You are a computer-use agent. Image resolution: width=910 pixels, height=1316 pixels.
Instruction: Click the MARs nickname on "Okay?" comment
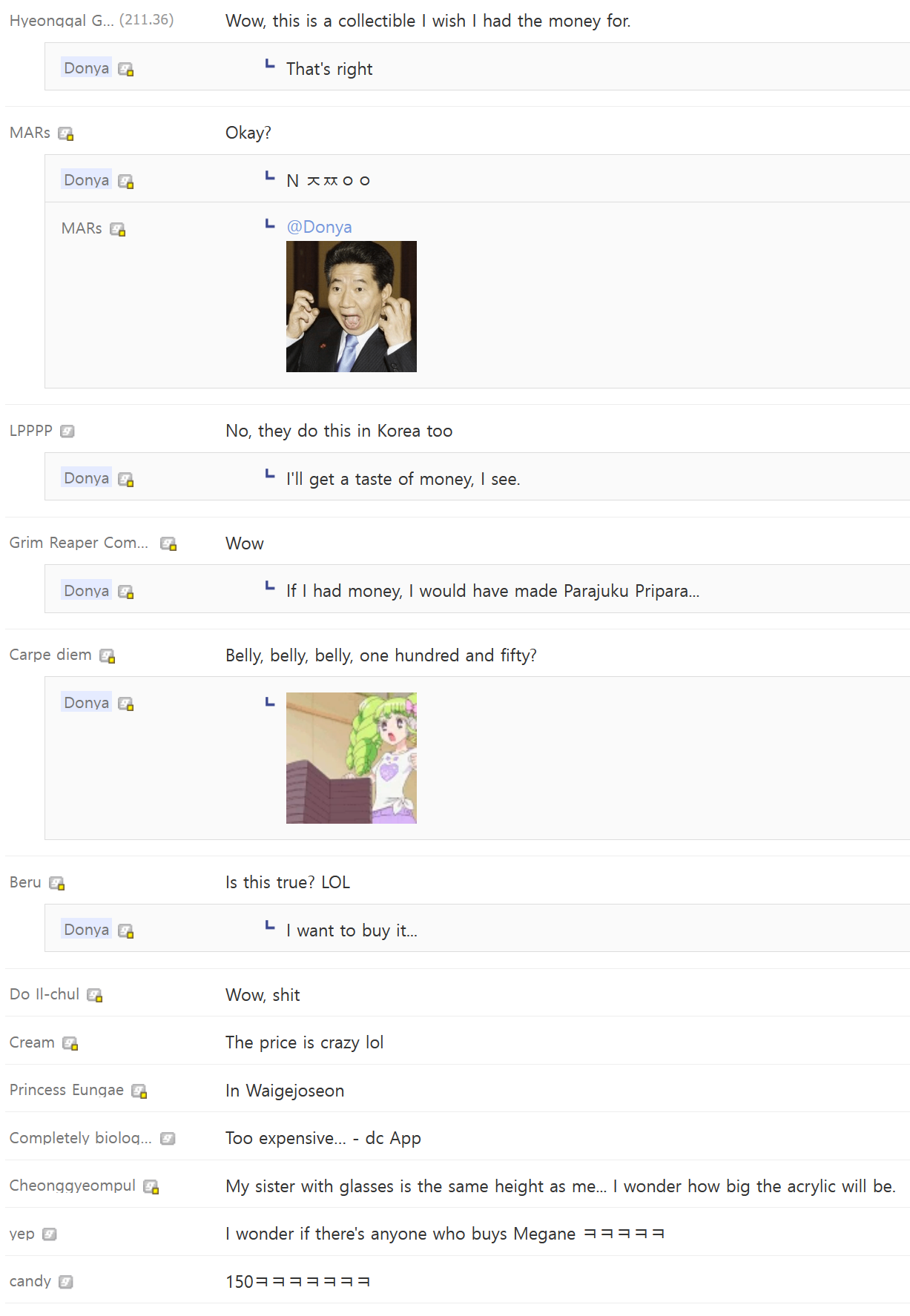pyautogui.click(x=30, y=133)
